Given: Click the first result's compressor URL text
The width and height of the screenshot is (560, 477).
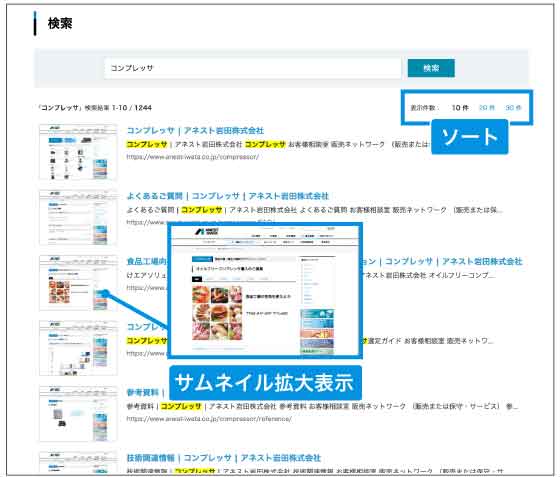Looking at the screenshot, I should (x=193, y=157).
